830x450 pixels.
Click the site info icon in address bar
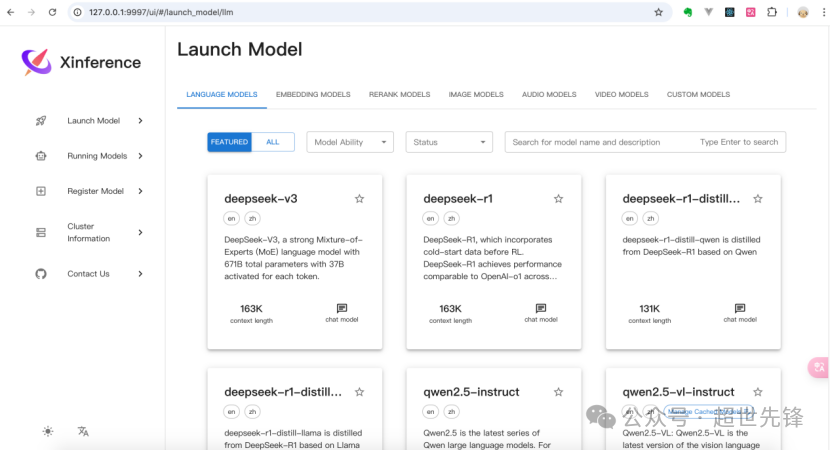pos(77,12)
